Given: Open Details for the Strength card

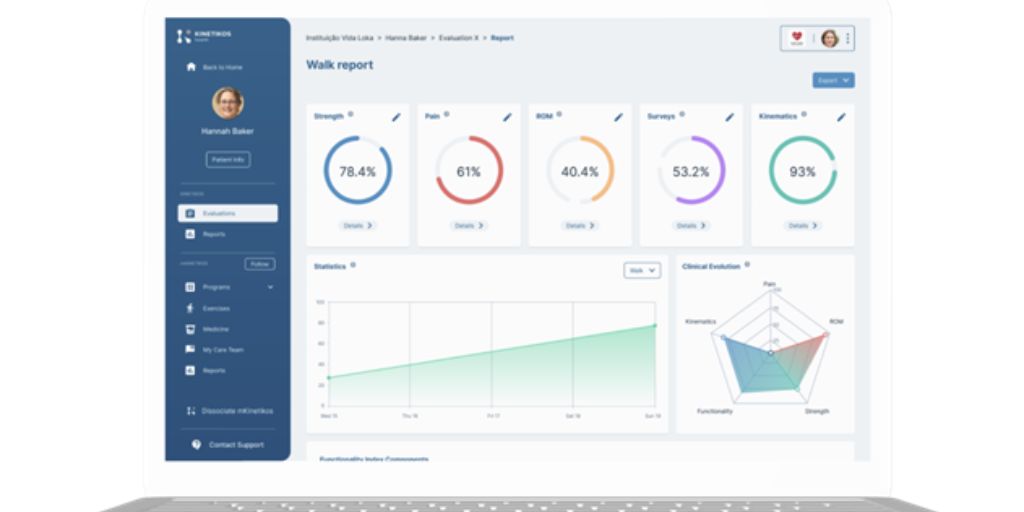Looking at the screenshot, I should [357, 226].
